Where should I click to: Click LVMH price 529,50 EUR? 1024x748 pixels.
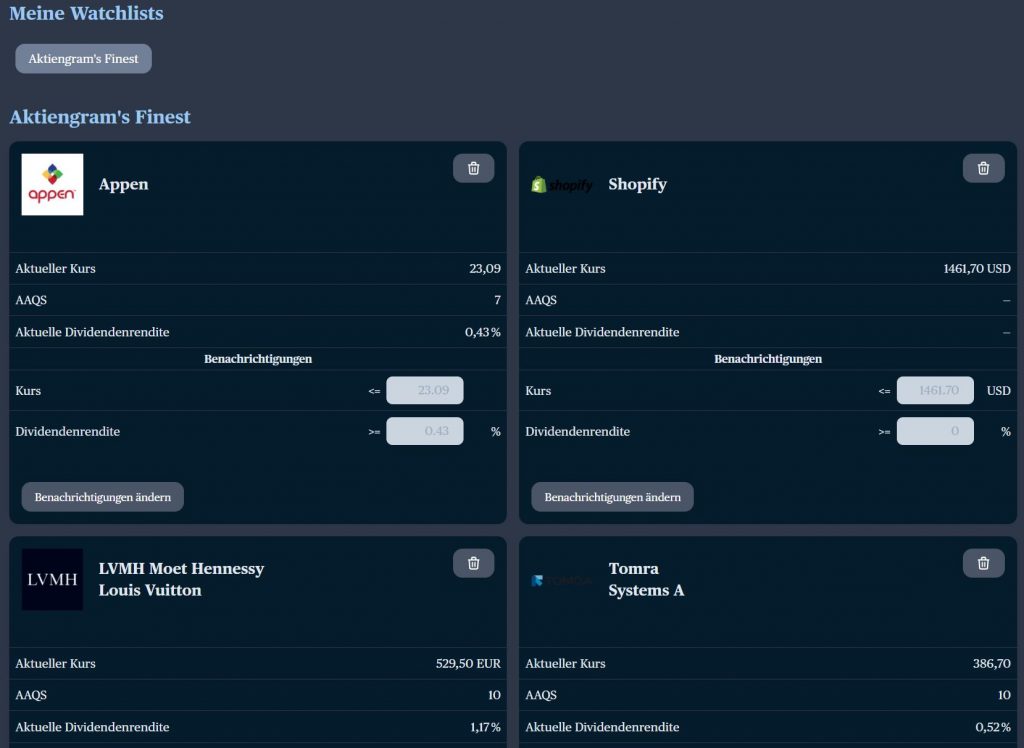(468, 664)
